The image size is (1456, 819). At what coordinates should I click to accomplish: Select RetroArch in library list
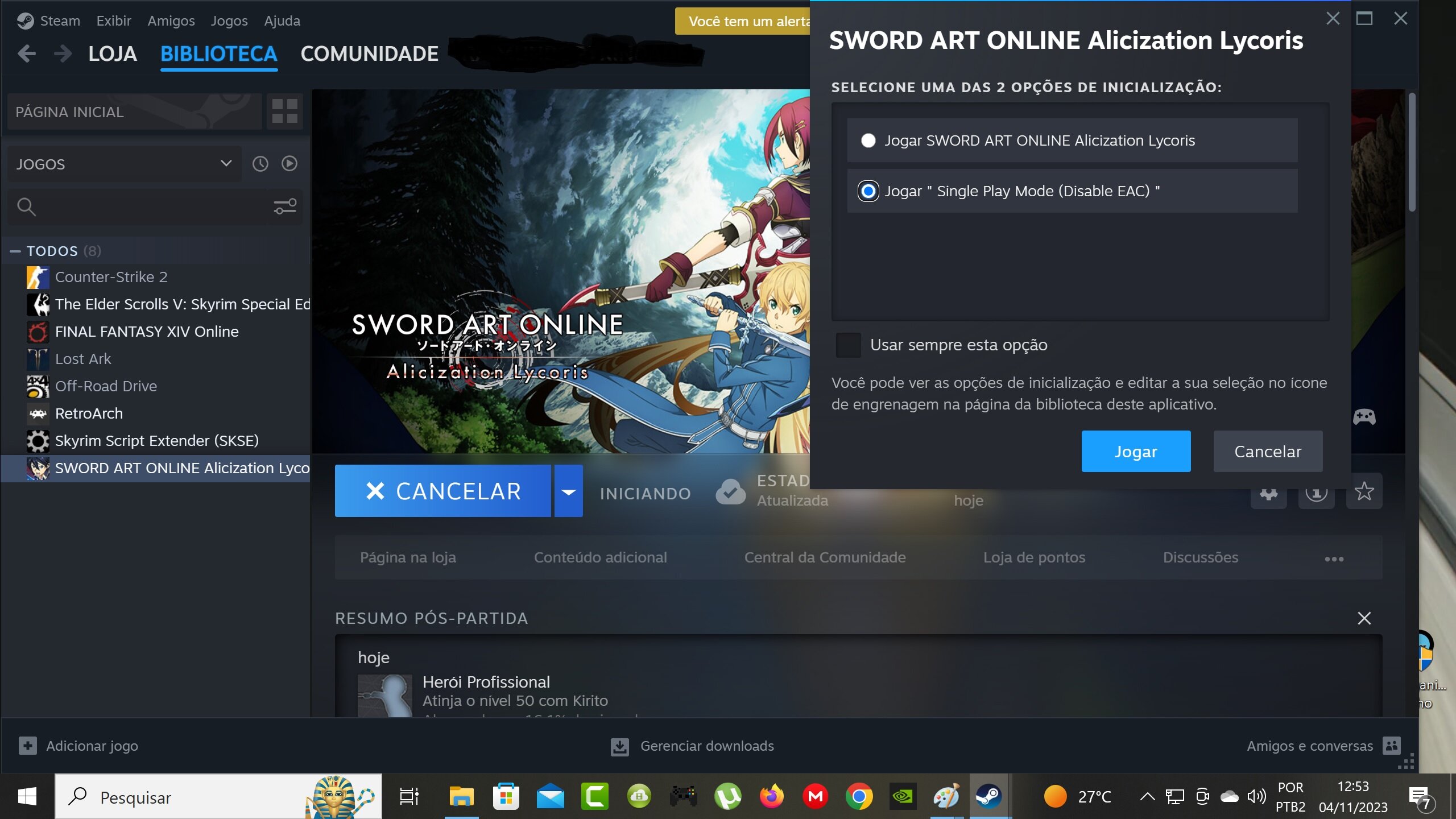(x=155, y=413)
